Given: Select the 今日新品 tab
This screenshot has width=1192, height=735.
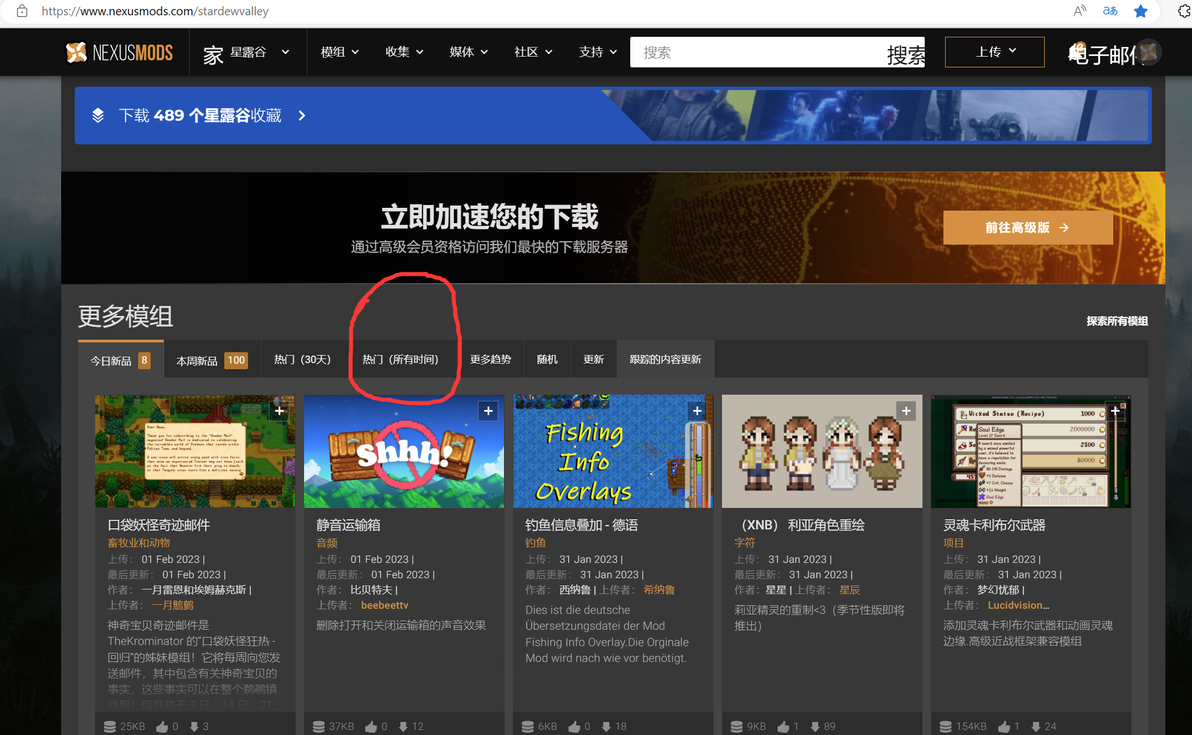Looking at the screenshot, I should coord(120,360).
